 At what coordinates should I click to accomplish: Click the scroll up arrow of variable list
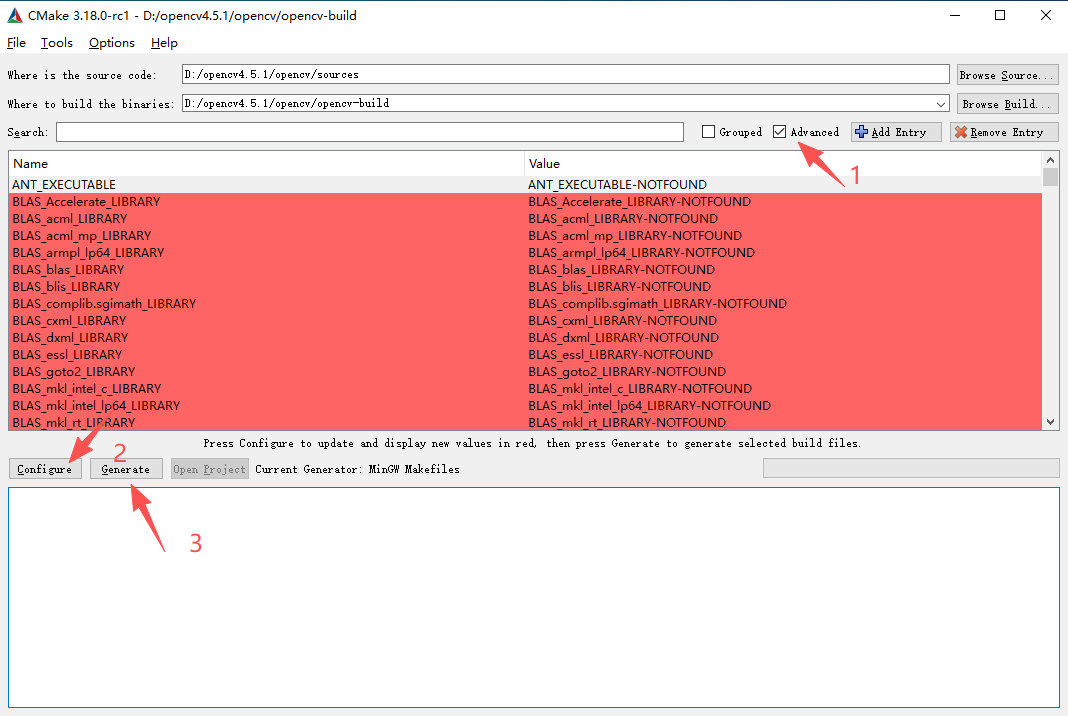pyautogui.click(x=1050, y=160)
